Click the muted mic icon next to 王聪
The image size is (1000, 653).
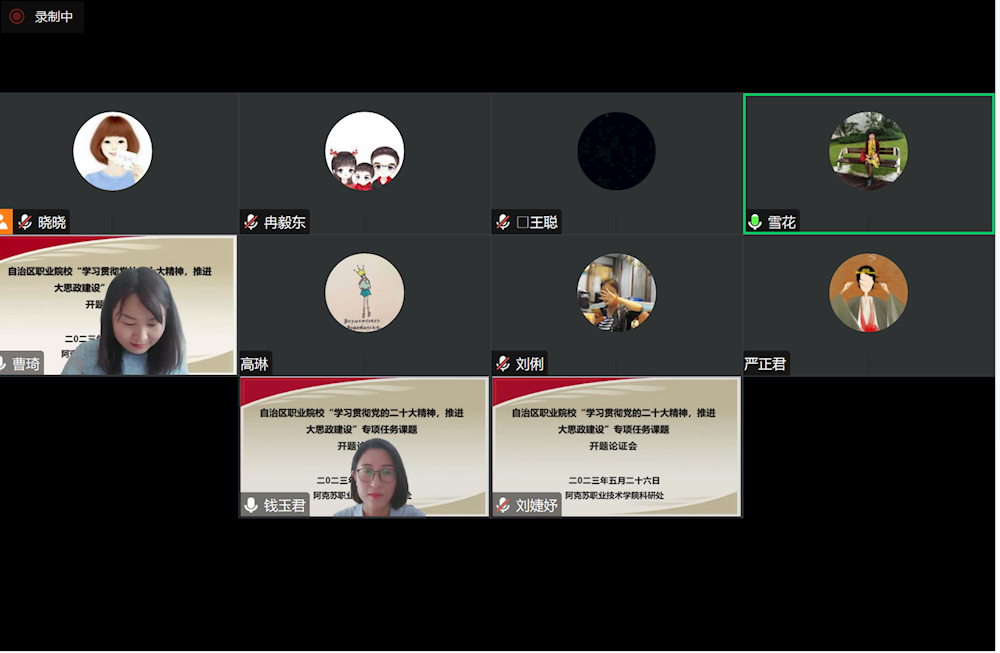pyautogui.click(x=503, y=222)
